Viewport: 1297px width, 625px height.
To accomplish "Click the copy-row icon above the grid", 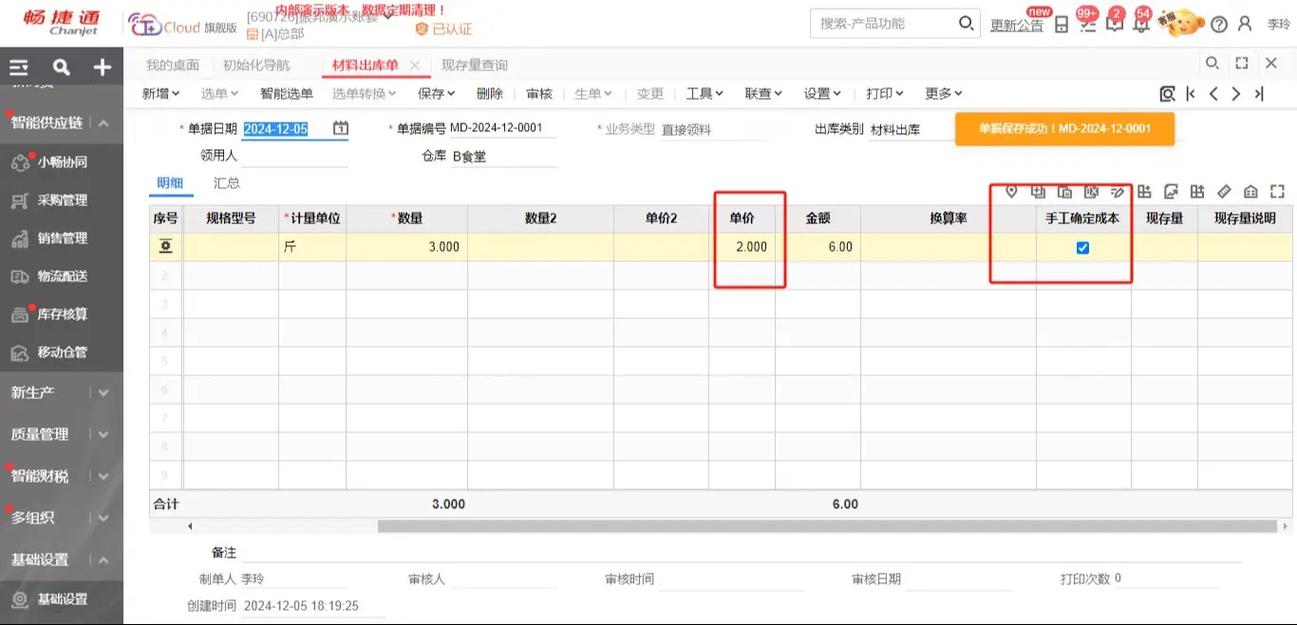I will (1065, 191).
